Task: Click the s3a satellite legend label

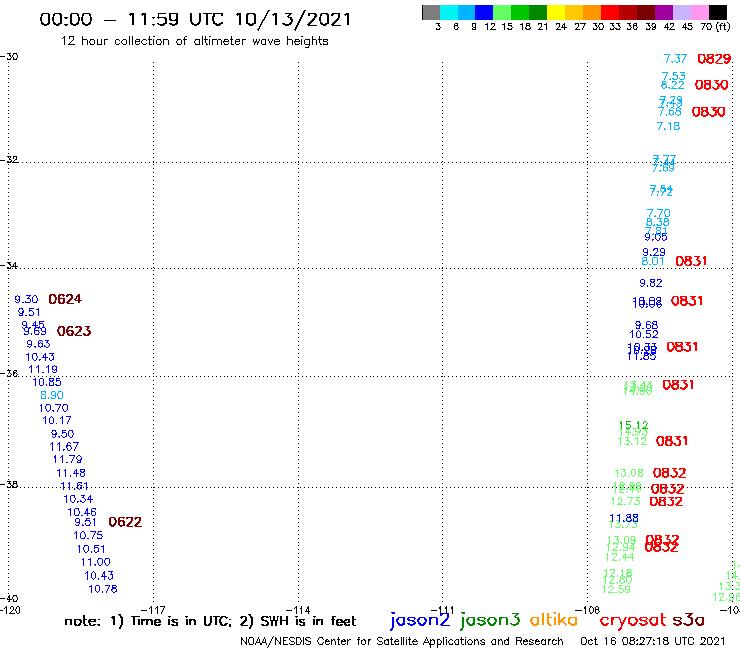Action: point(688,620)
